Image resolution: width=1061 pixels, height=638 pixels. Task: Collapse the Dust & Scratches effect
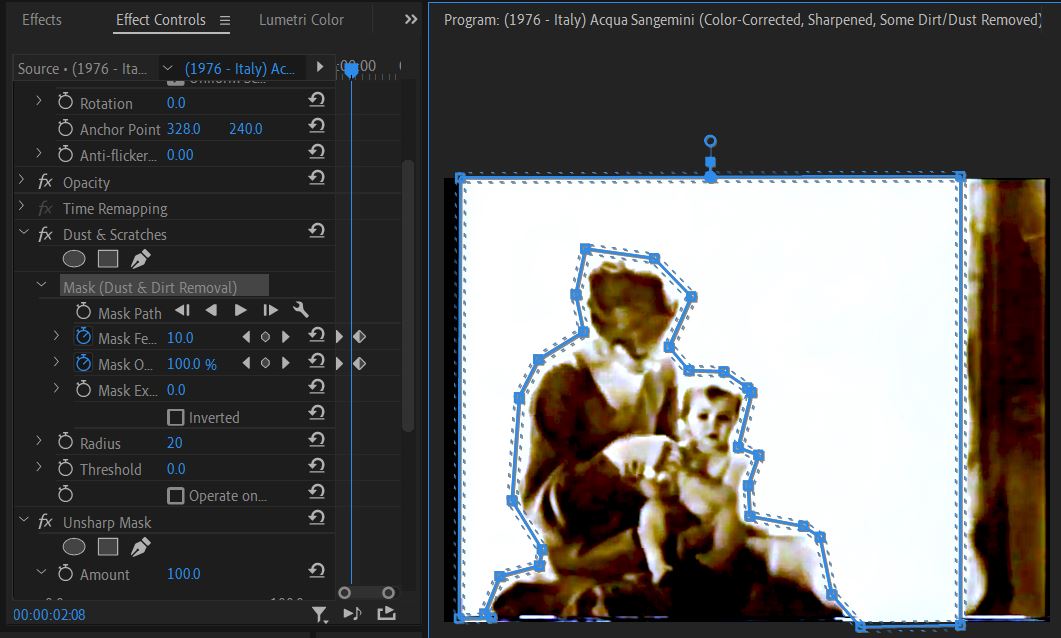pos(24,232)
